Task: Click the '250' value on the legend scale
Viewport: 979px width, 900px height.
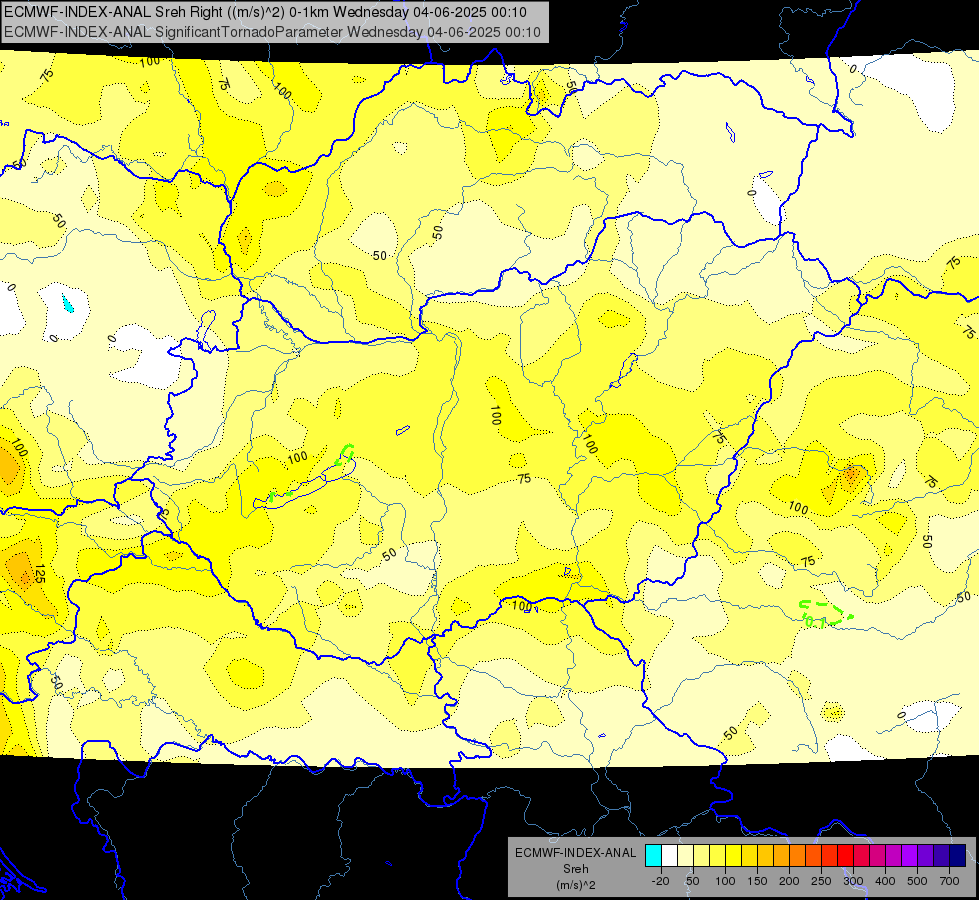Action: click(821, 881)
